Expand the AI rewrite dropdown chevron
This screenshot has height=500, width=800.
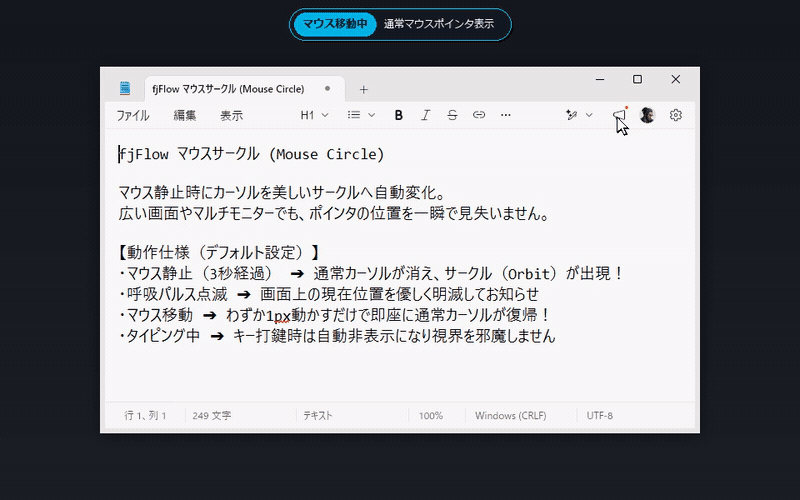click(589, 115)
